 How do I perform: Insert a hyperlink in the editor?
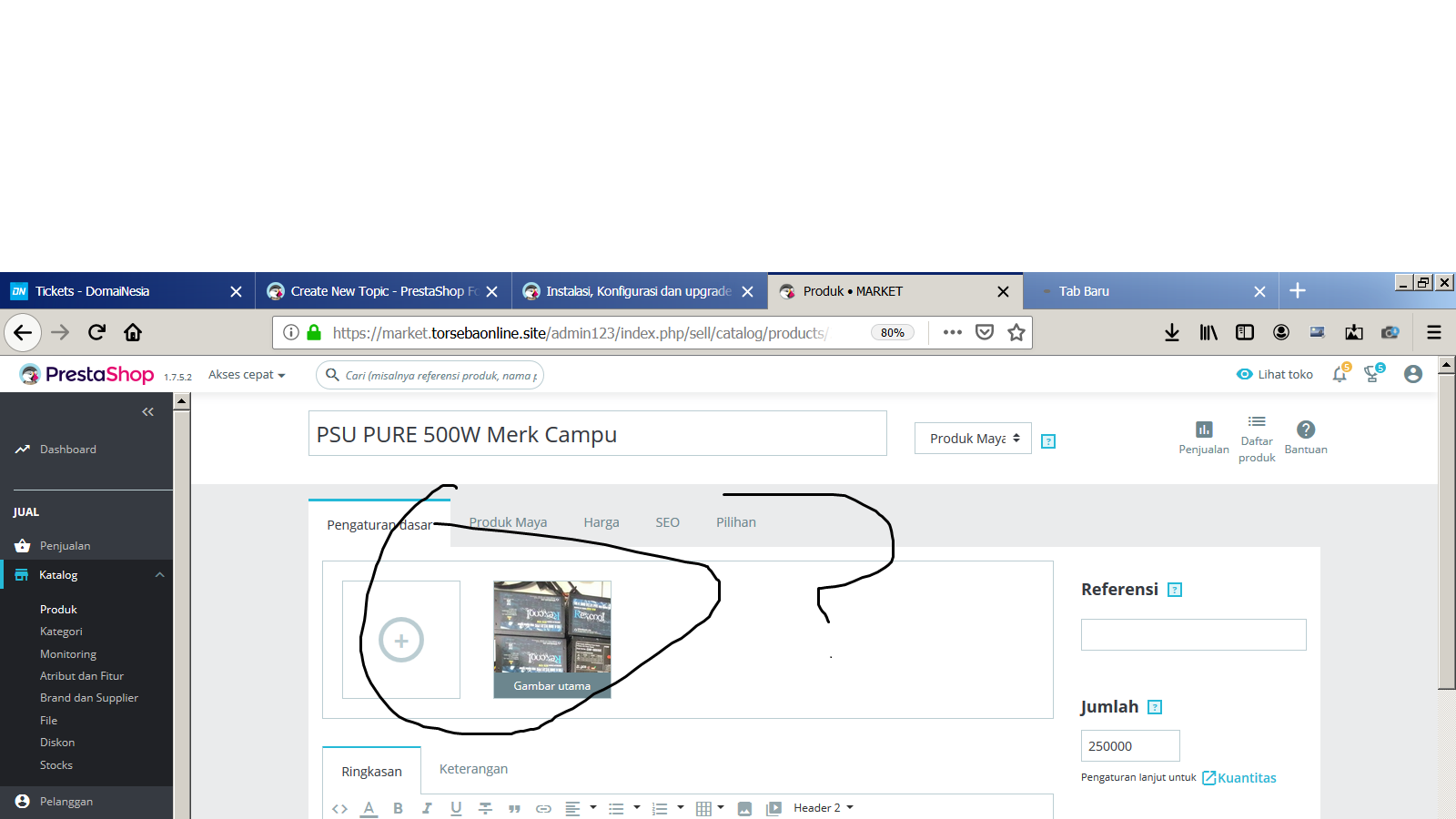pyautogui.click(x=543, y=808)
